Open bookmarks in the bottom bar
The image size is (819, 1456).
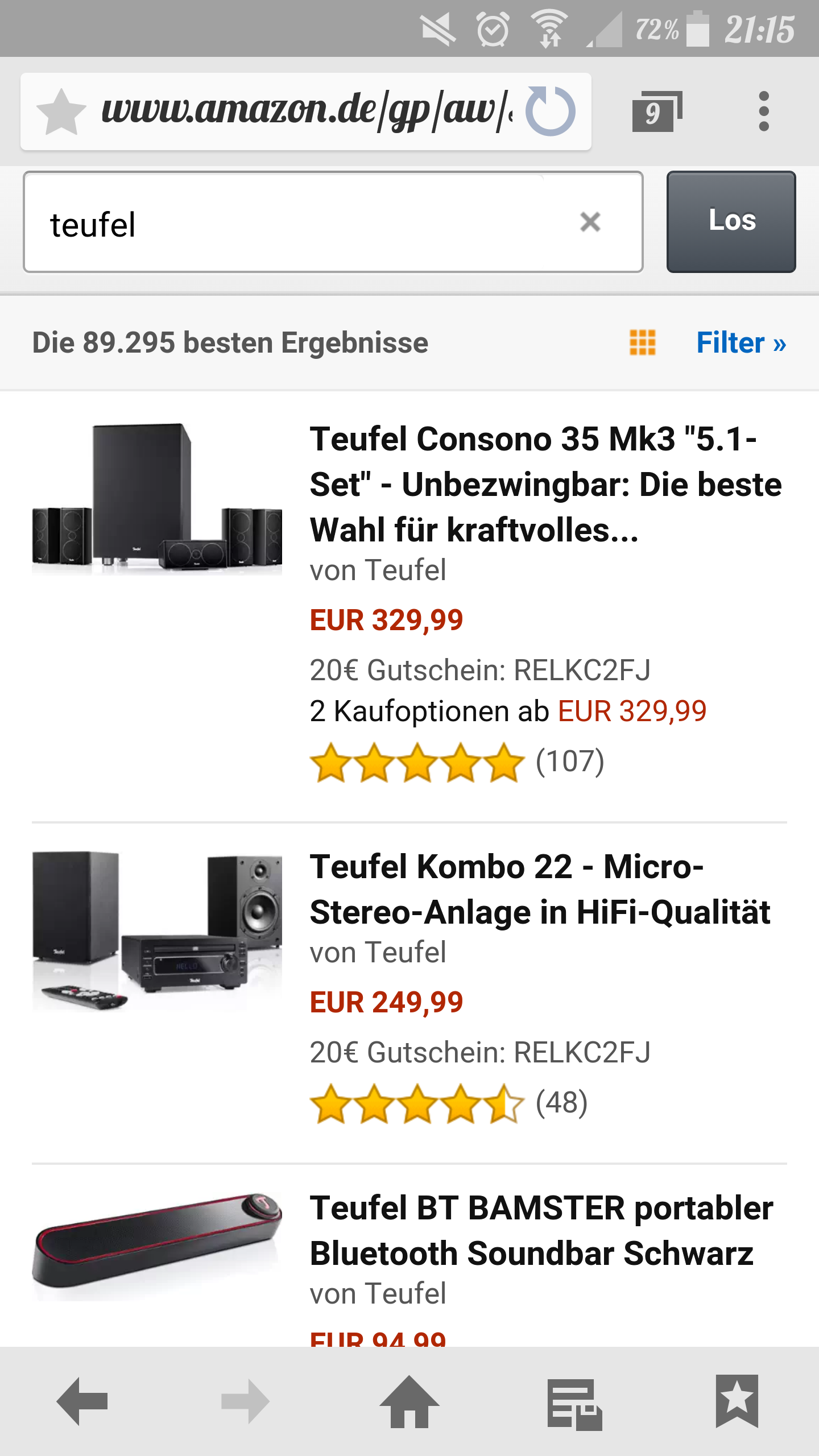tap(737, 1401)
